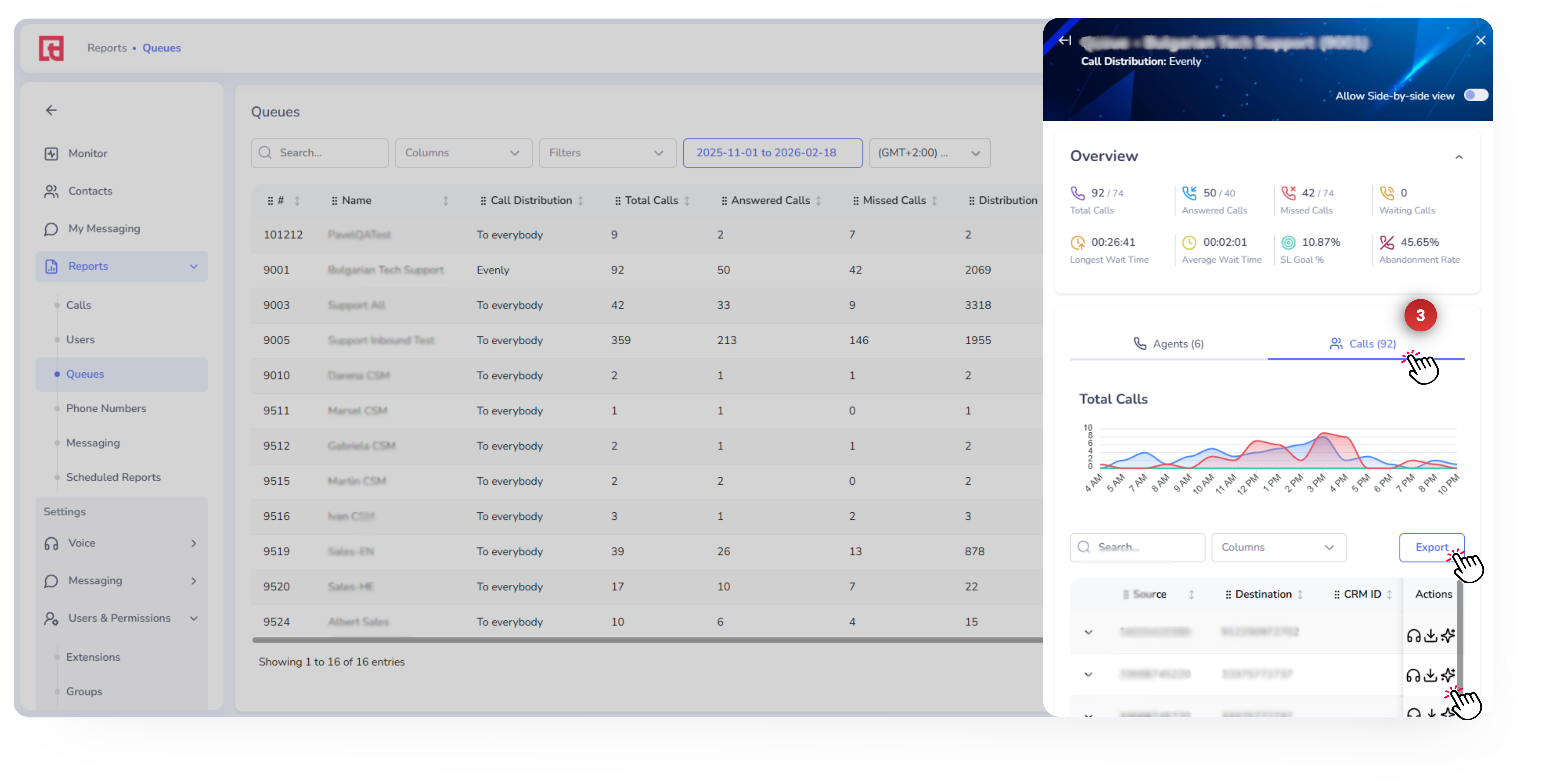Open the Columns dropdown in Queues toolbar
The width and height of the screenshot is (1560, 784).
click(463, 153)
